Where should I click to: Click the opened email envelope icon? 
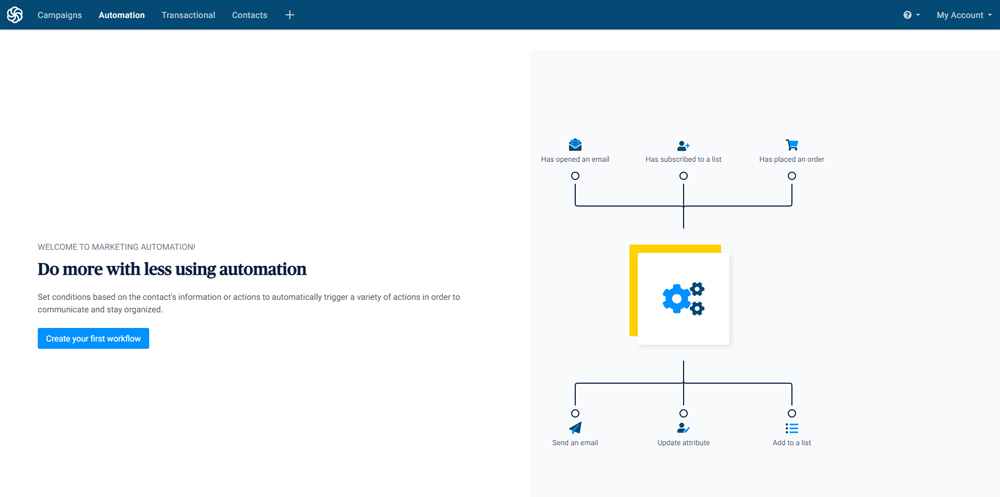point(575,145)
